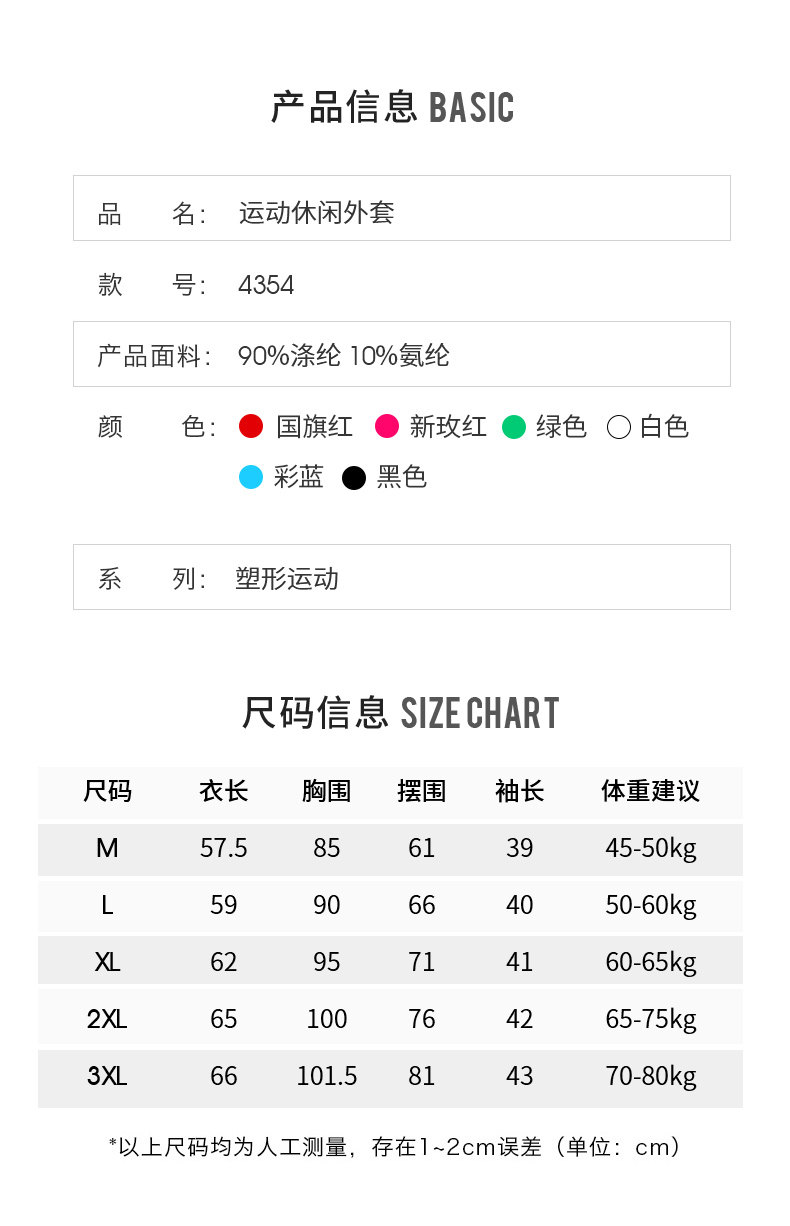Select the 新玫红 rose color dot

pyautogui.click(x=387, y=427)
